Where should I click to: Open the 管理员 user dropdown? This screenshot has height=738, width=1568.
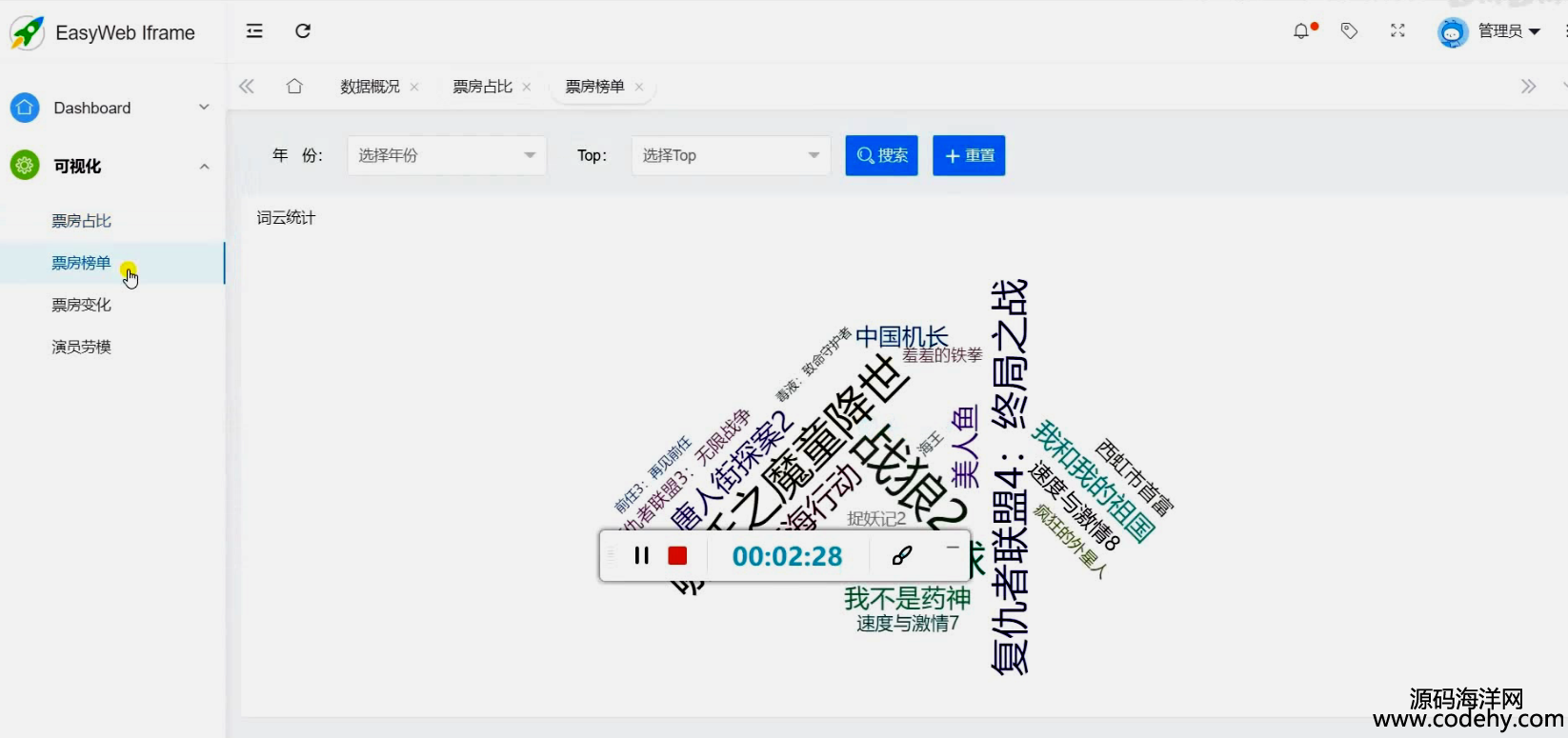[1509, 31]
